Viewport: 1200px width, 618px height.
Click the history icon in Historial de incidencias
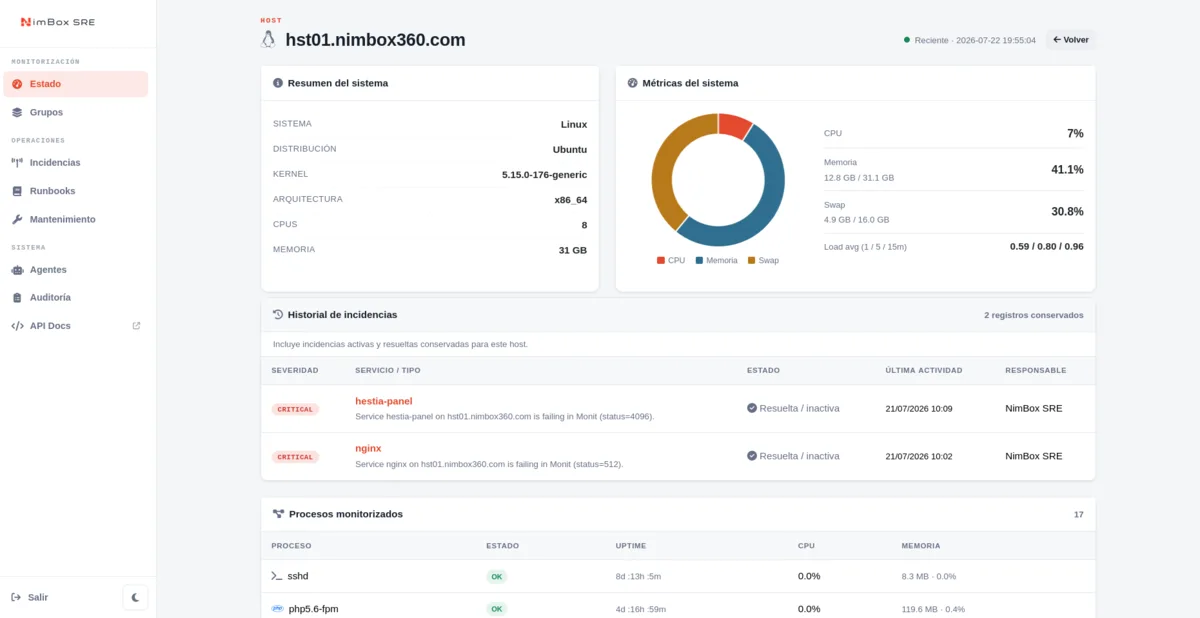pyautogui.click(x=278, y=314)
